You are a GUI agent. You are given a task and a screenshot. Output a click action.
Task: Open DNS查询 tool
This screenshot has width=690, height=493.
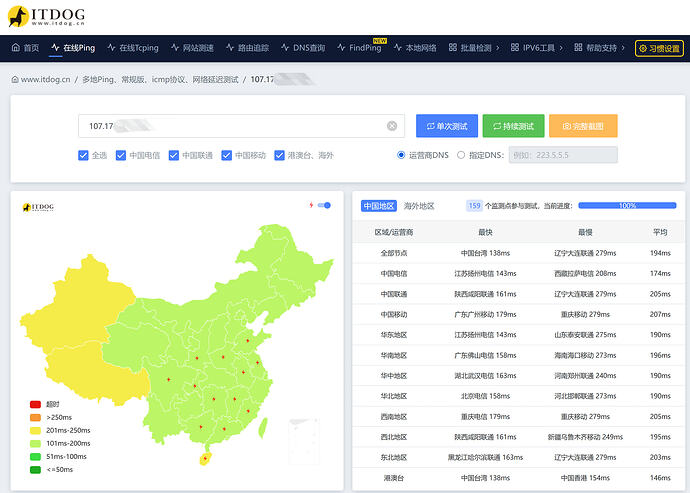pos(303,48)
